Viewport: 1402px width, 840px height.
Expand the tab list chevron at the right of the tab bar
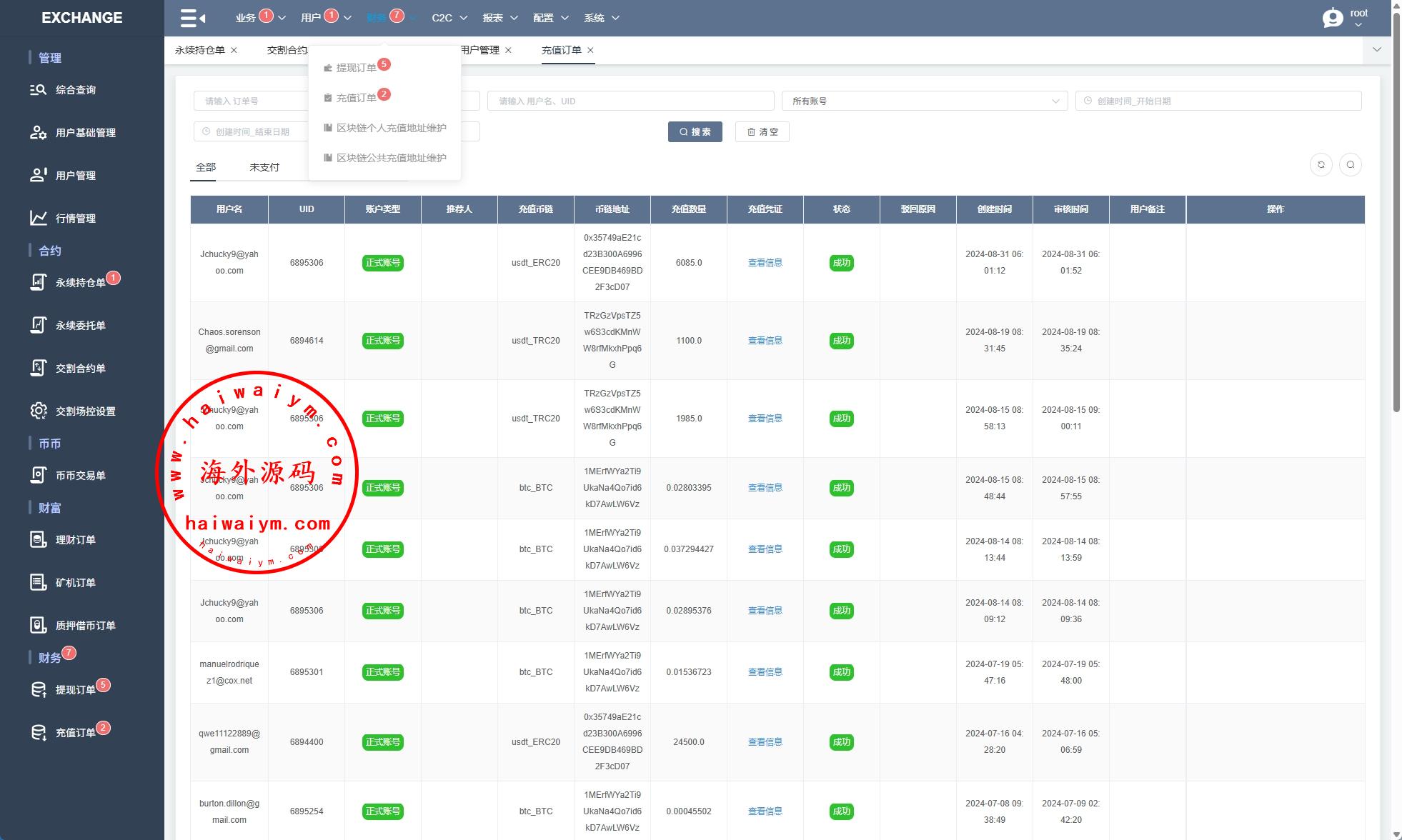[x=1376, y=50]
